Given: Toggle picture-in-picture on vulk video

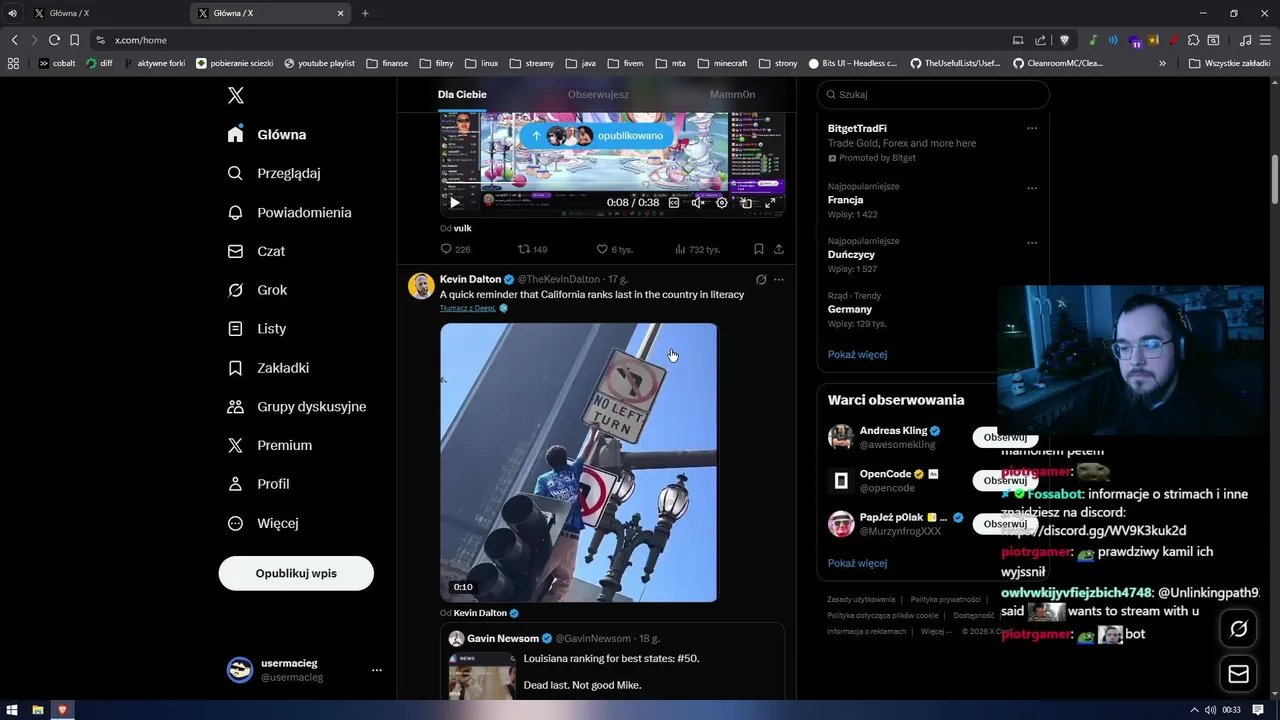Looking at the screenshot, I should (746, 202).
